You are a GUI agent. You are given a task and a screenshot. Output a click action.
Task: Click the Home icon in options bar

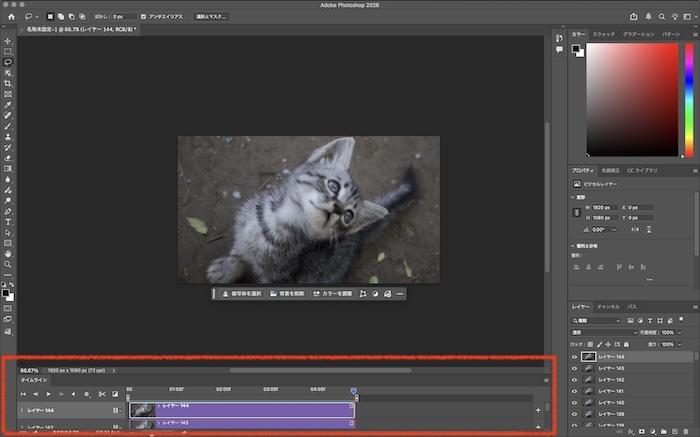click(x=10, y=16)
